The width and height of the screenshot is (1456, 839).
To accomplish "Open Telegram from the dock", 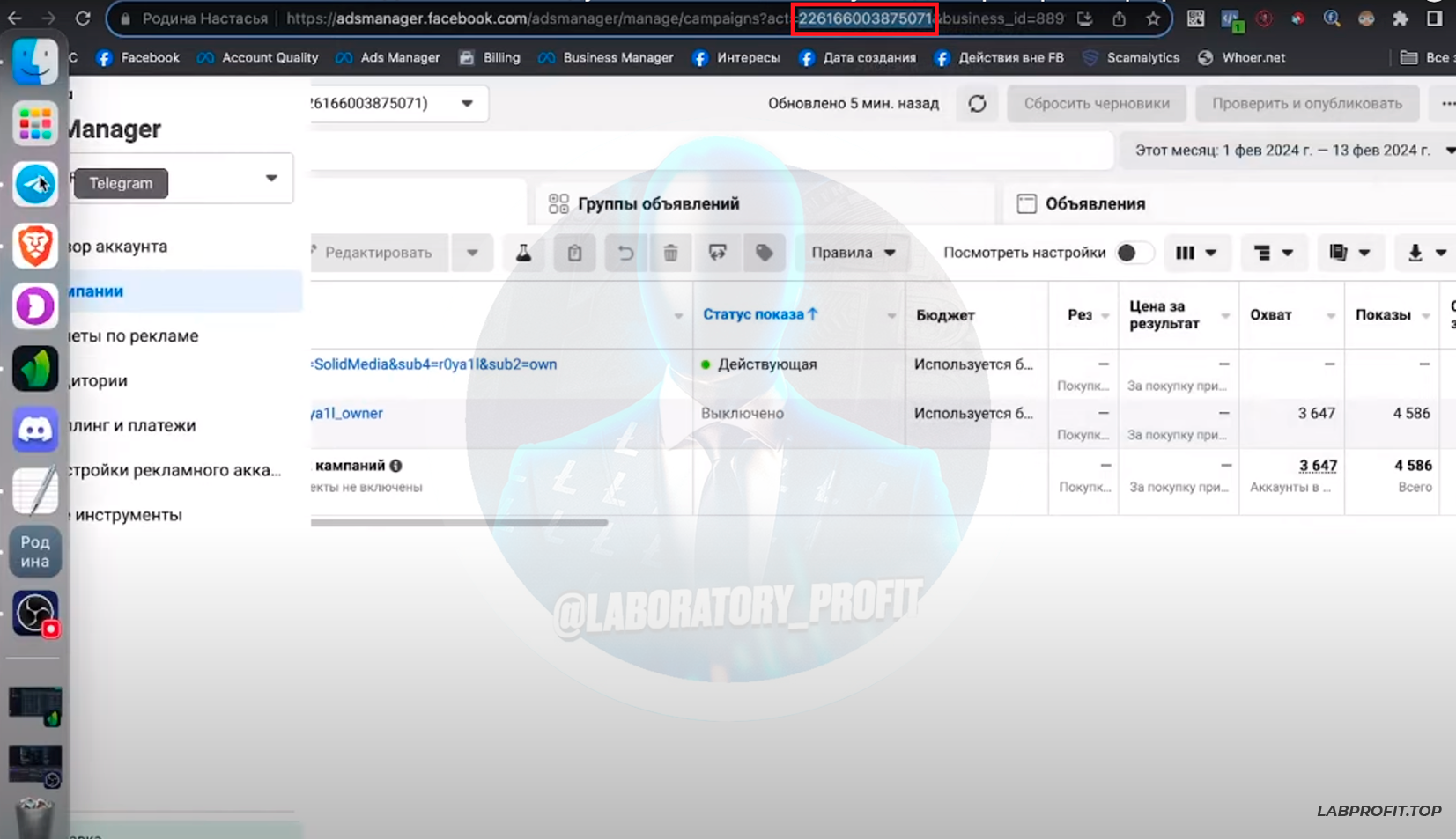I will (35, 184).
